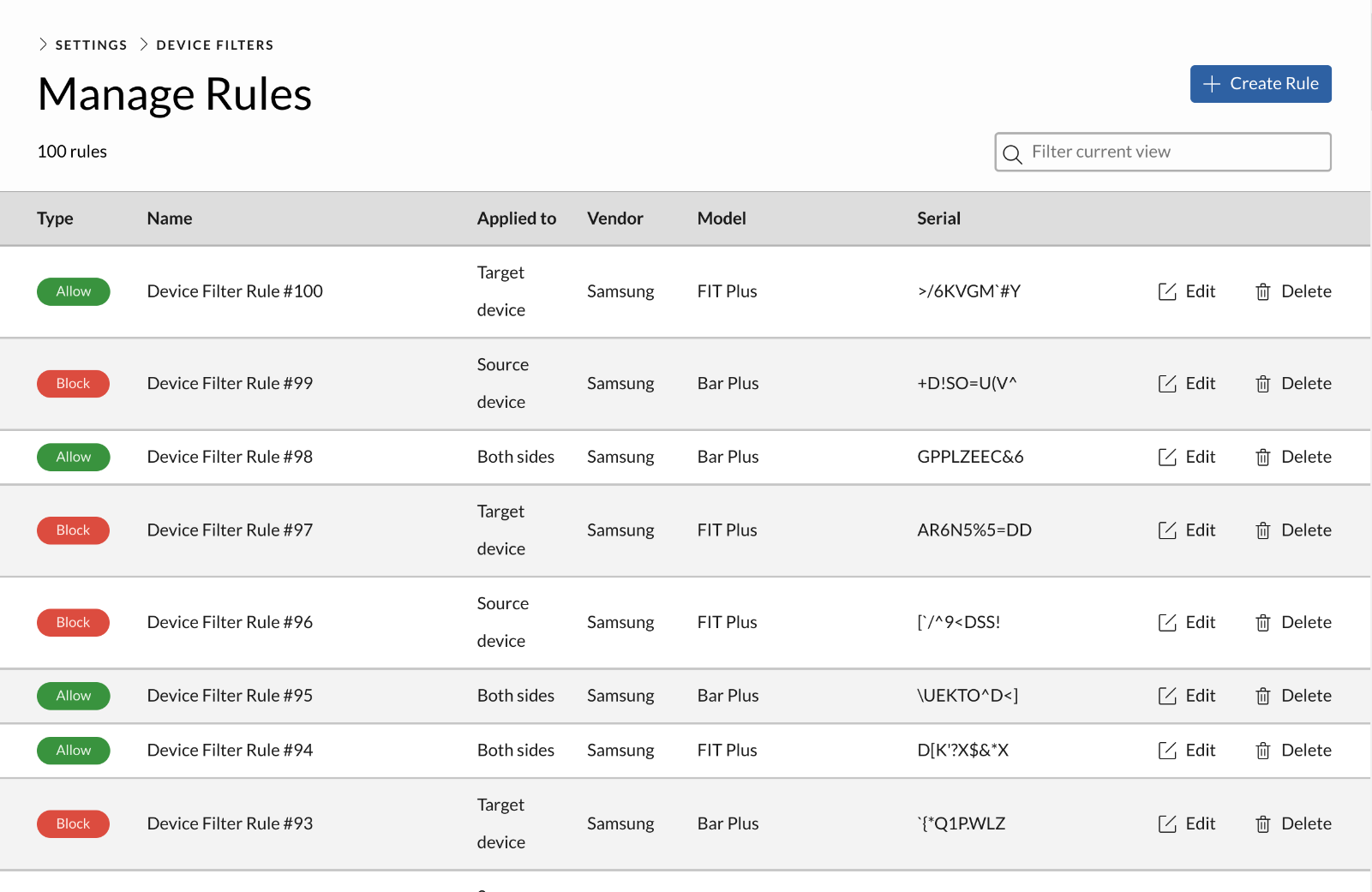1372x892 pixels.
Task: Select the Allow badge on Rule #100
Action: tap(74, 291)
